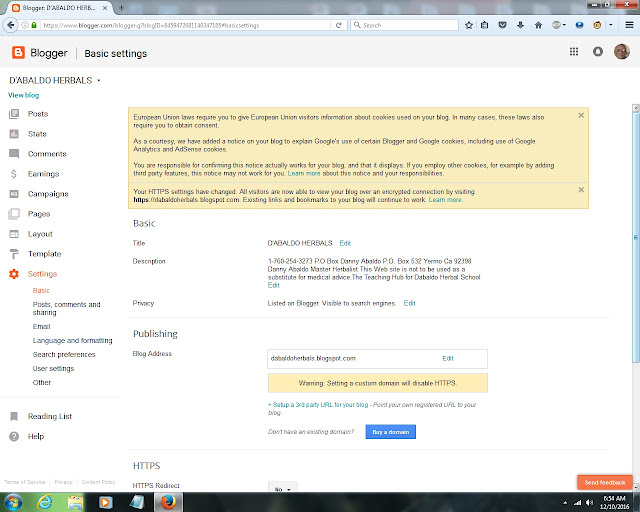The image size is (640, 512).
Task: Click Learn more in HTTPS notice
Action: (x=445, y=200)
